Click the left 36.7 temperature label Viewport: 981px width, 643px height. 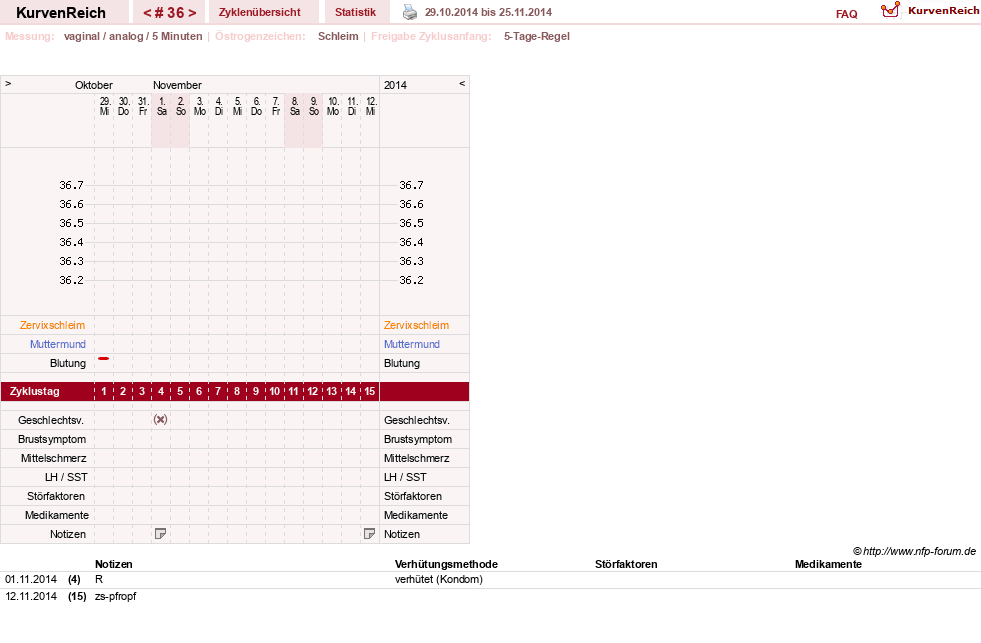[x=71, y=185]
